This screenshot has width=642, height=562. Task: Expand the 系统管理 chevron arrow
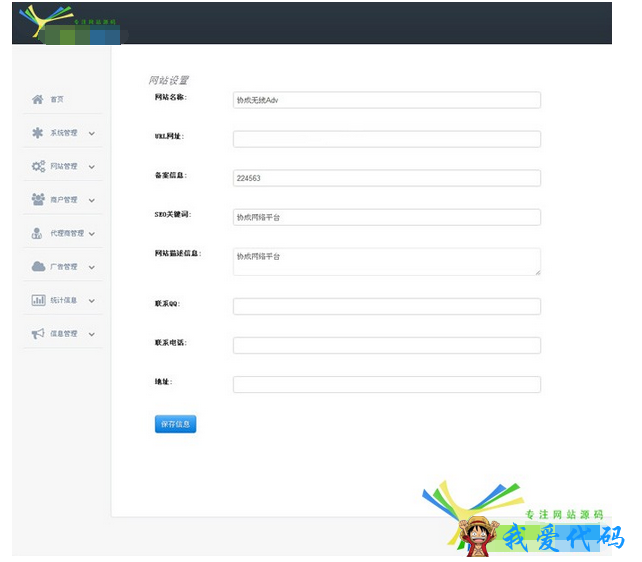point(92,133)
